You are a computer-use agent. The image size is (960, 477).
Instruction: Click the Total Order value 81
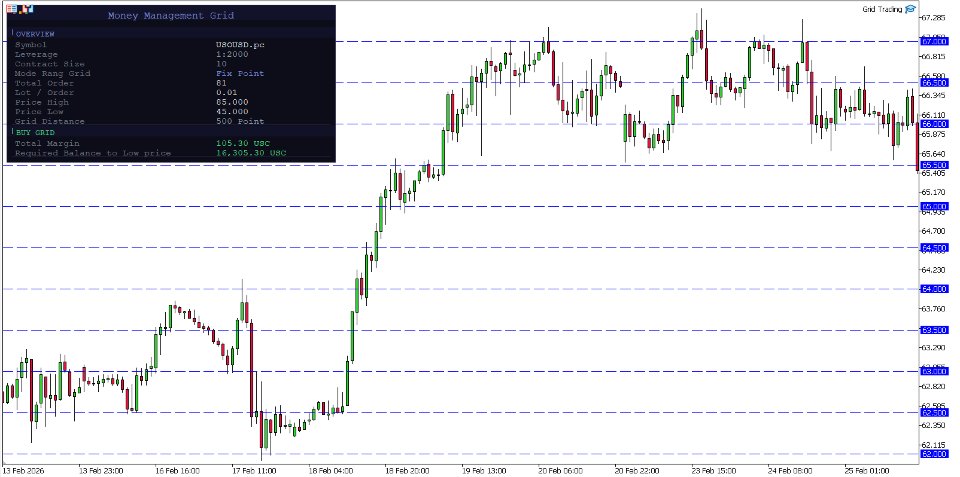tap(221, 83)
